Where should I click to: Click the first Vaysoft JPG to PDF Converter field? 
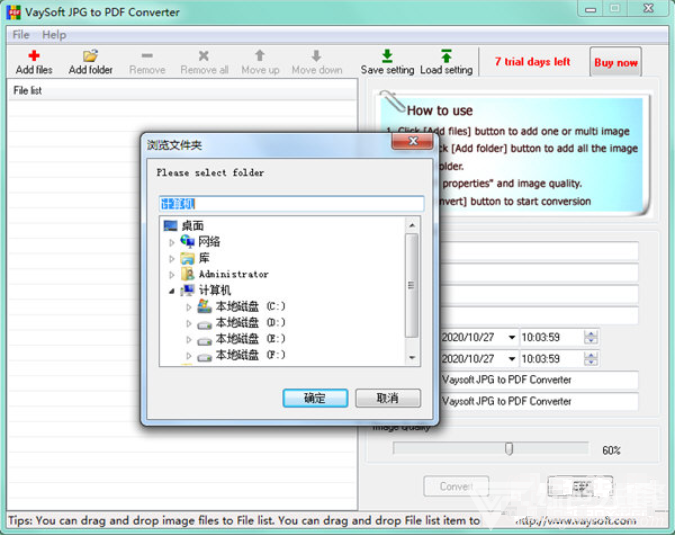[x=539, y=380]
